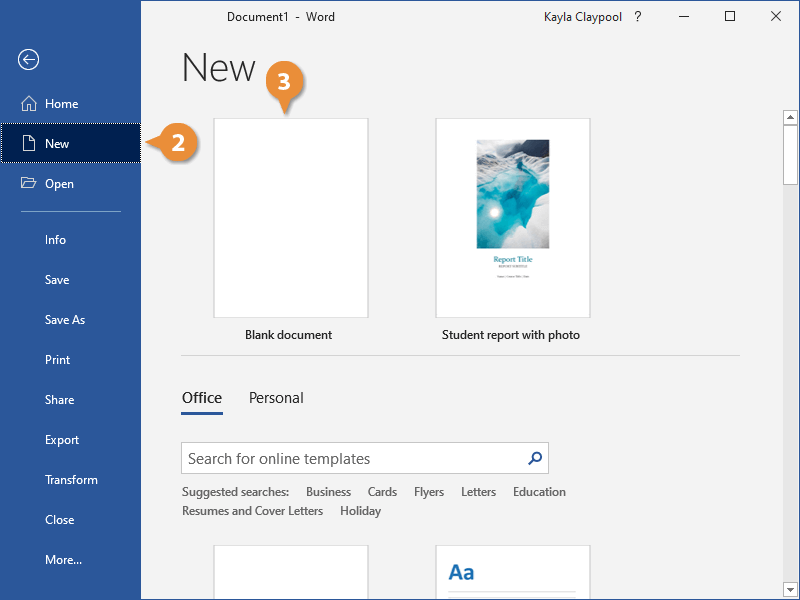Create a Blank document from thumbnail
The image size is (800, 600).
[290, 218]
